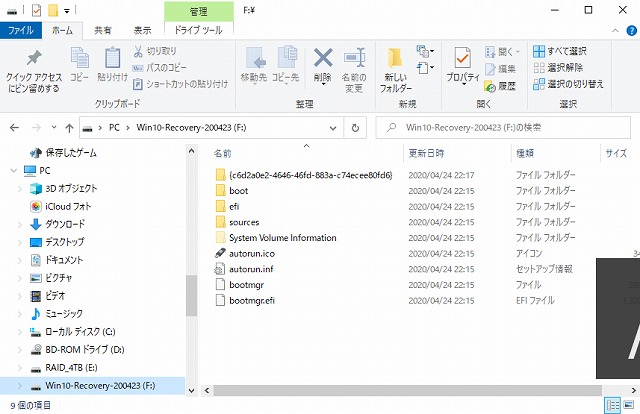Click the 管理 (Manage) contextual tab
640x414 pixels.
(x=199, y=11)
